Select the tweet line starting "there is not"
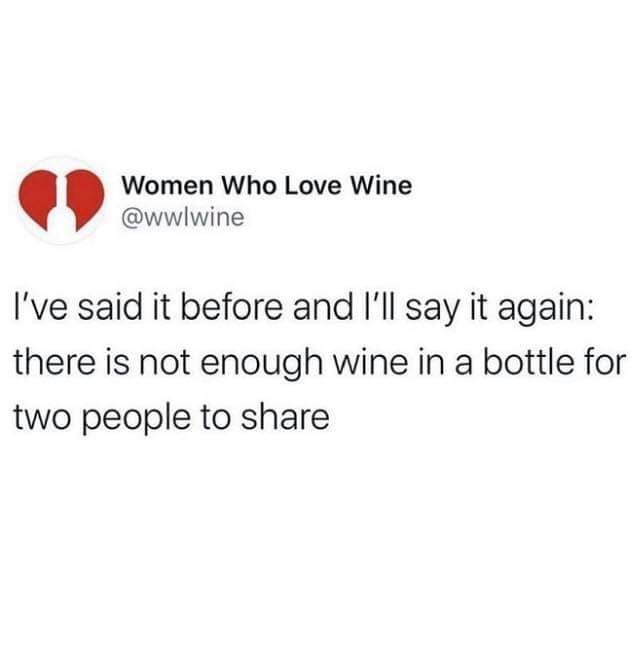The image size is (640, 662). coord(320,364)
